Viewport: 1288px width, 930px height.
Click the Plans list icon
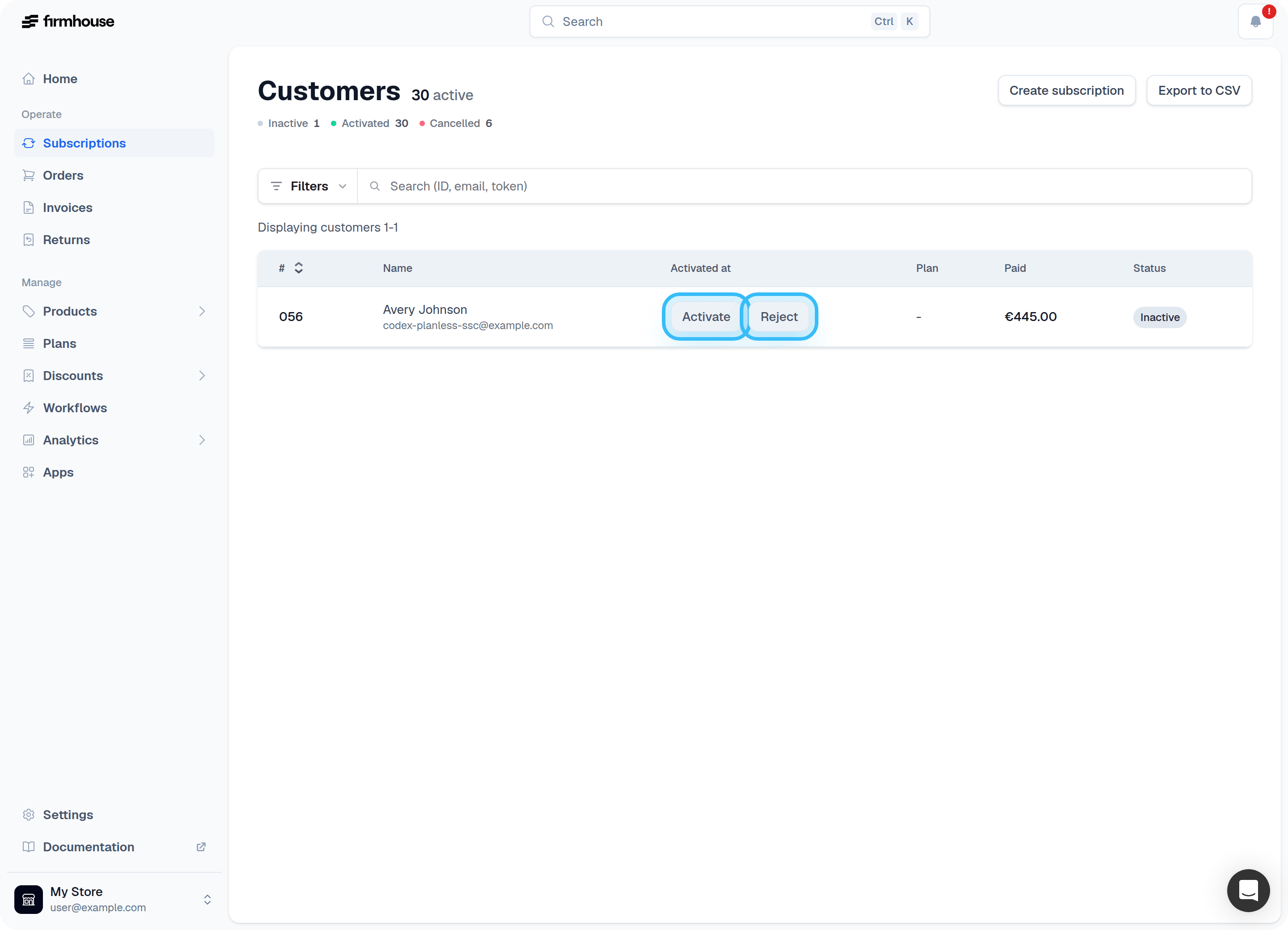coord(28,343)
